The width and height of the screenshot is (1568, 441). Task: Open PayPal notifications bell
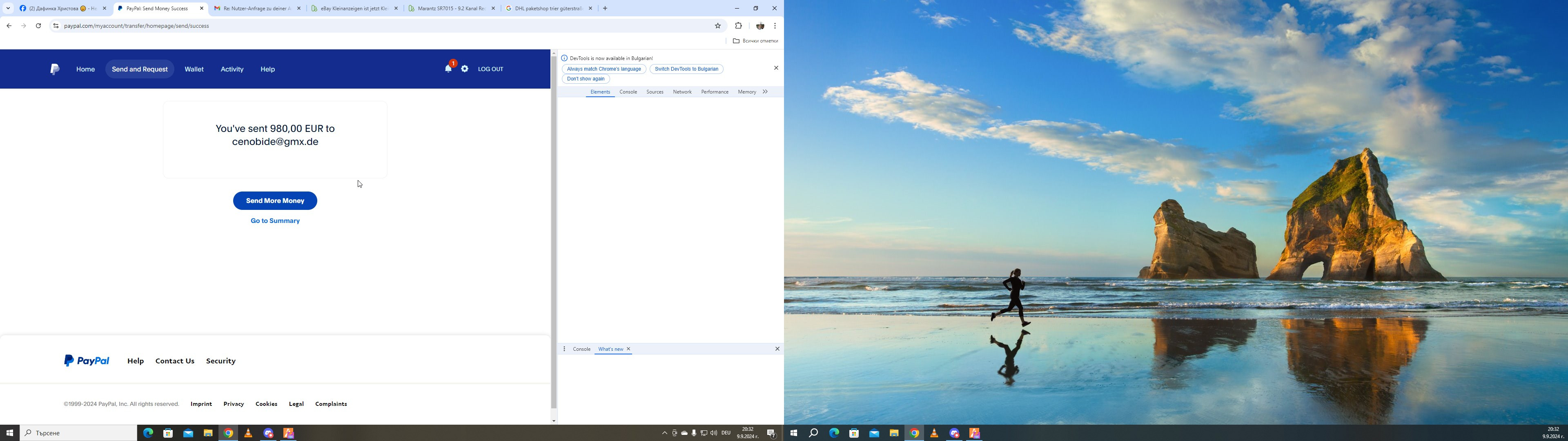click(448, 69)
